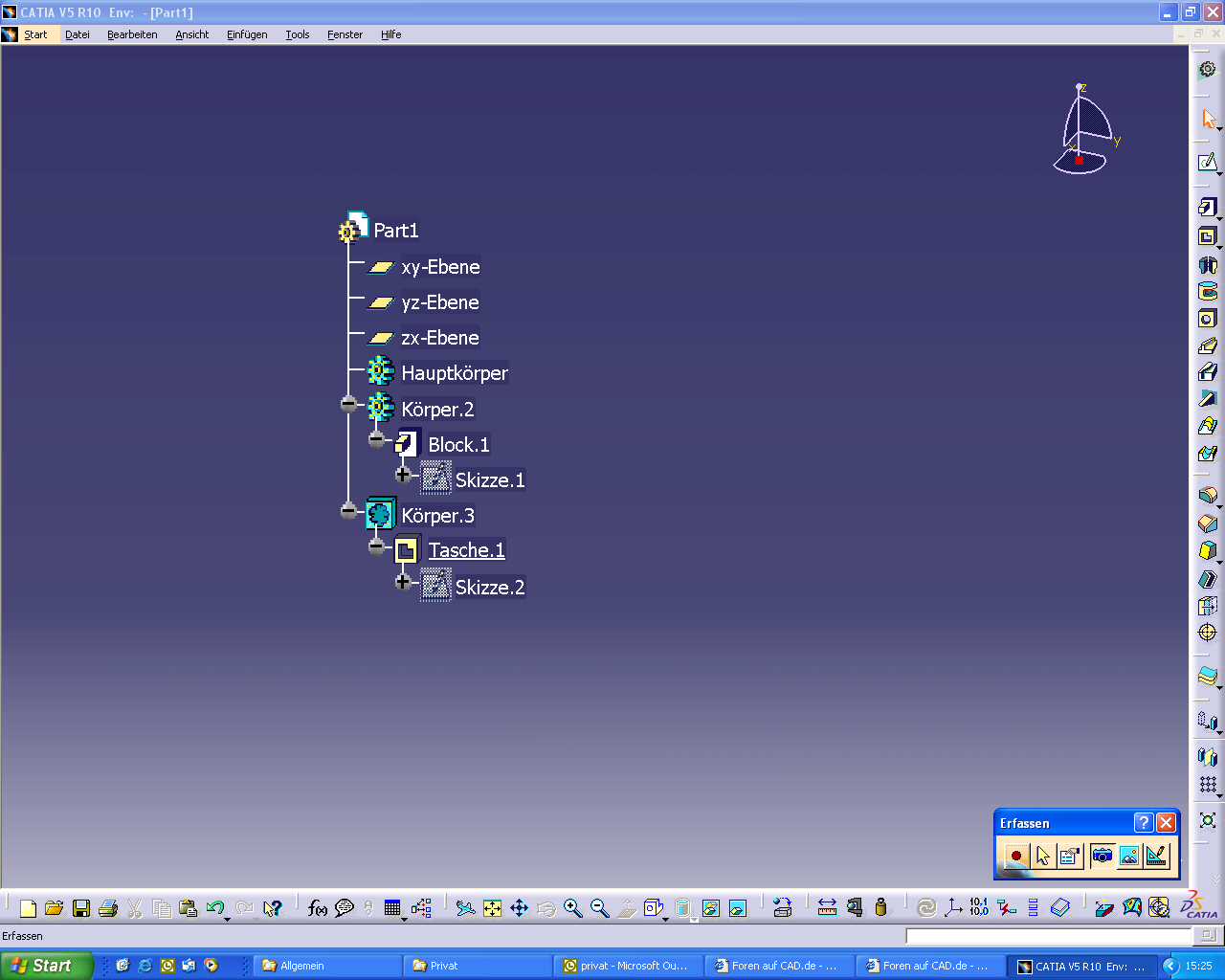Open the Einfügen menu

pyautogui.click(x=247, y=34)
